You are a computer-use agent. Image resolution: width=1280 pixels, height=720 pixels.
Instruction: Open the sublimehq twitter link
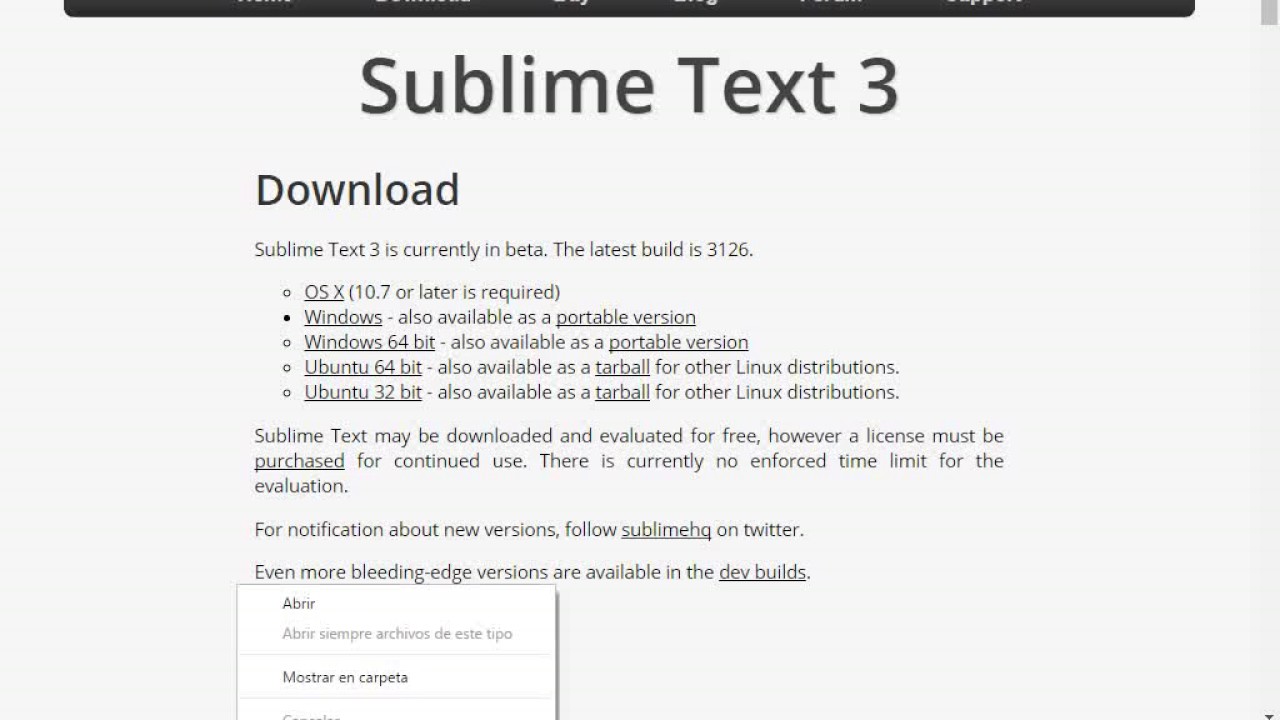tap(666, 529)
